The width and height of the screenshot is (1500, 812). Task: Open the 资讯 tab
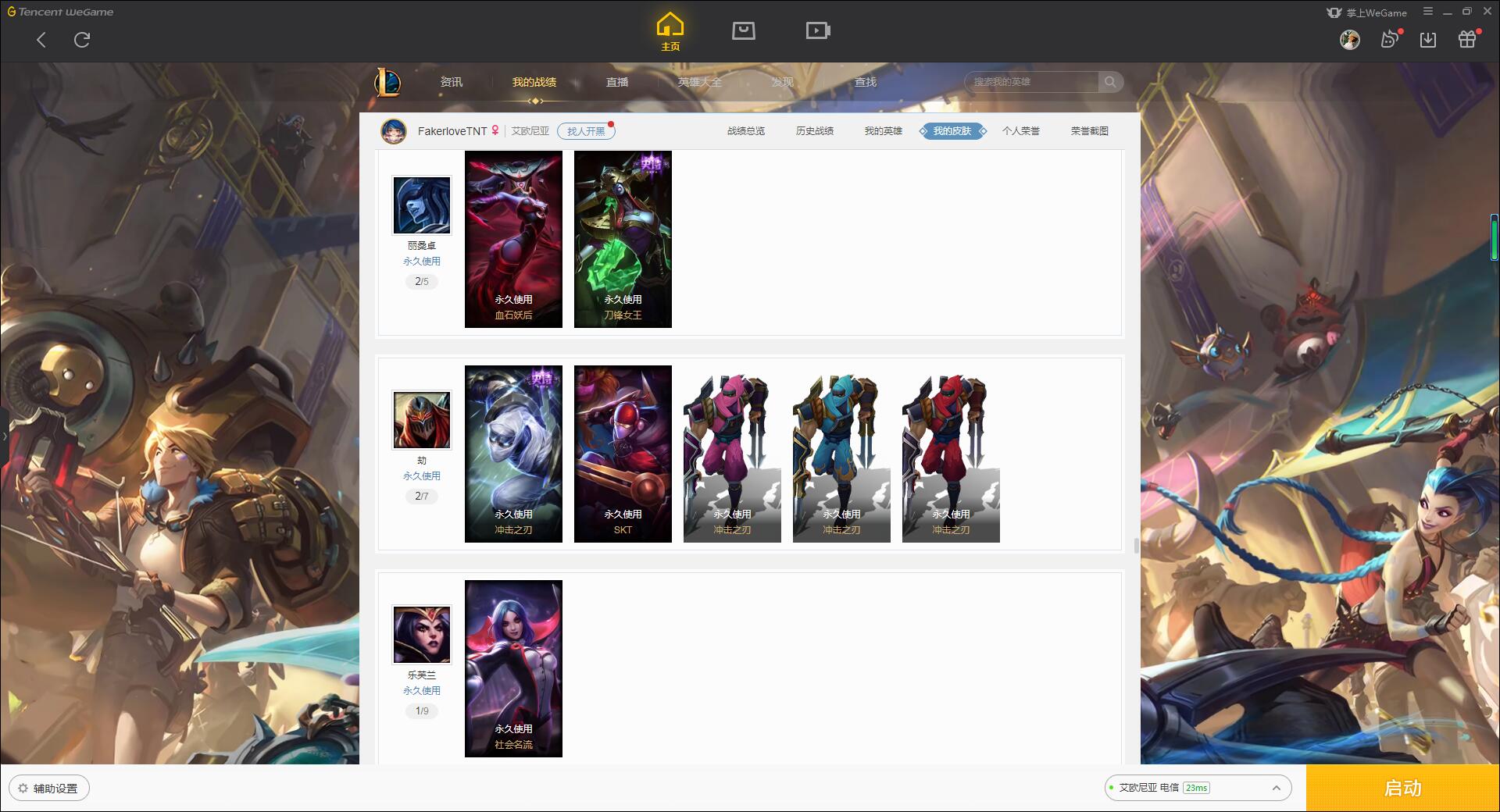point(451,82)
